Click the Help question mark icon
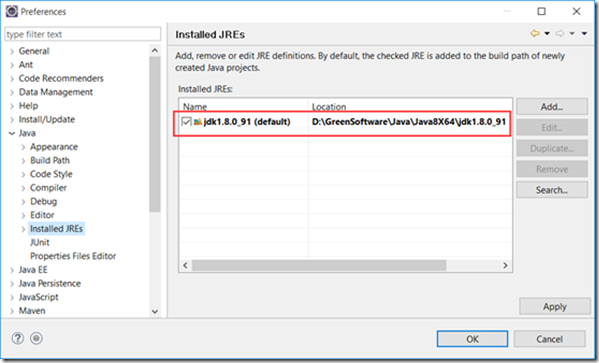 tap(18, 338)
